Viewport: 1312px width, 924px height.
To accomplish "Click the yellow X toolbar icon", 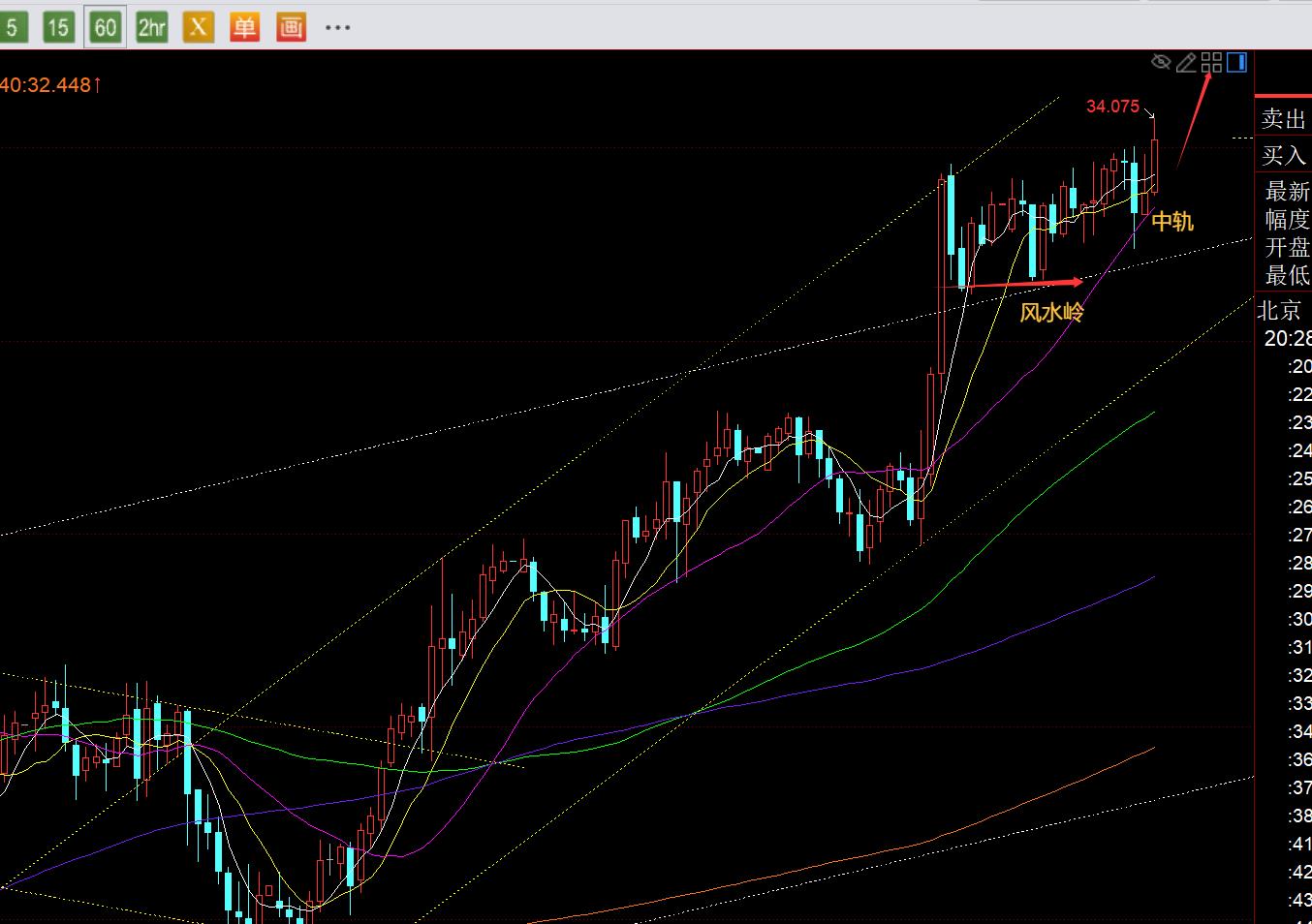I will coord(198,27).
